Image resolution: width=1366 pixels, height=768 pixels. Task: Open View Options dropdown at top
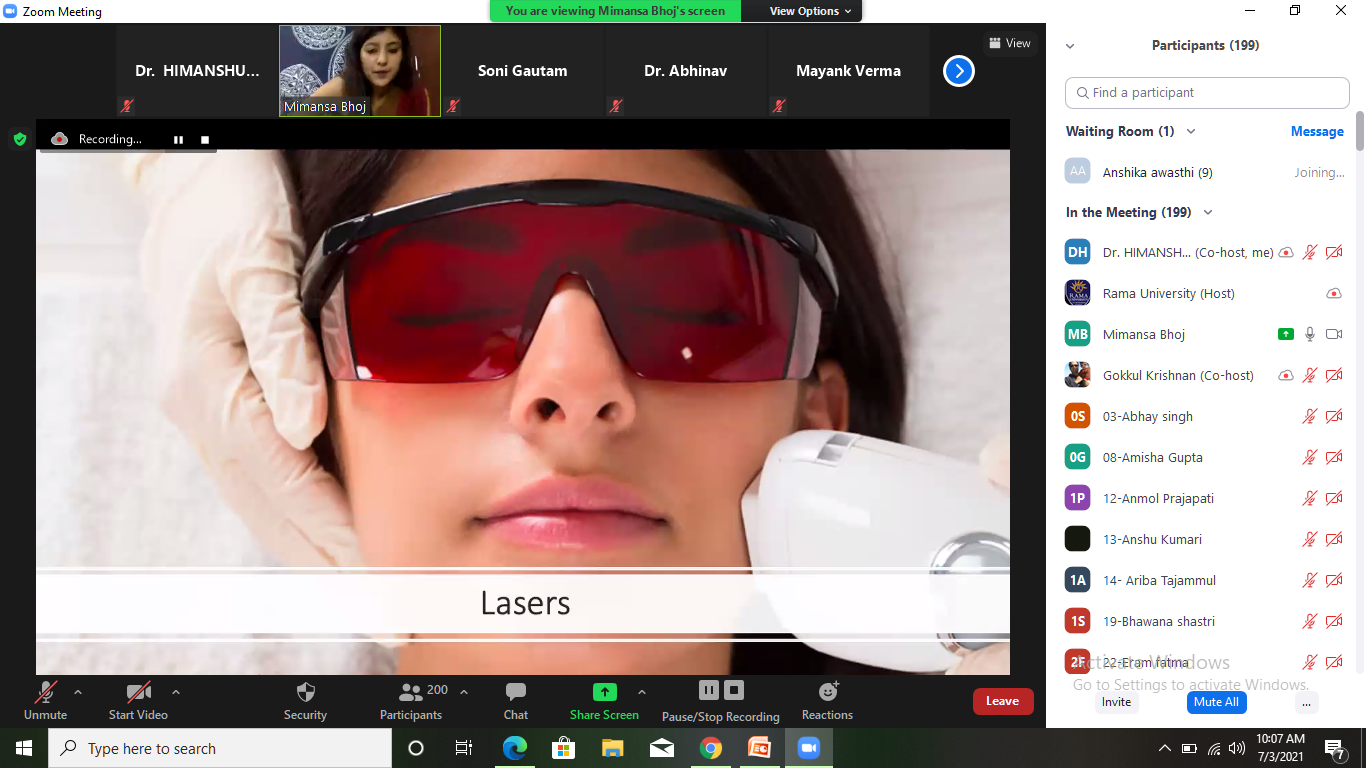(810, 11)
